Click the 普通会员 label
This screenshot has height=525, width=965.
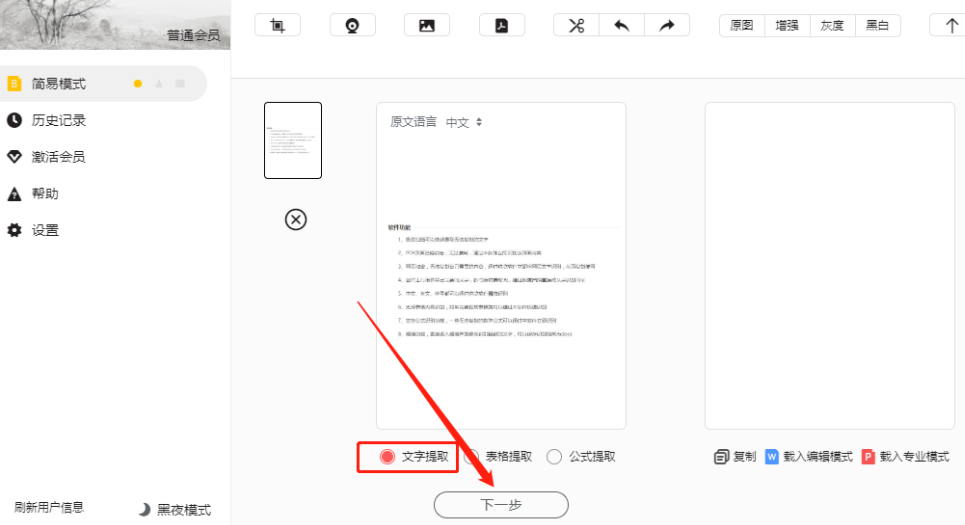193,35
